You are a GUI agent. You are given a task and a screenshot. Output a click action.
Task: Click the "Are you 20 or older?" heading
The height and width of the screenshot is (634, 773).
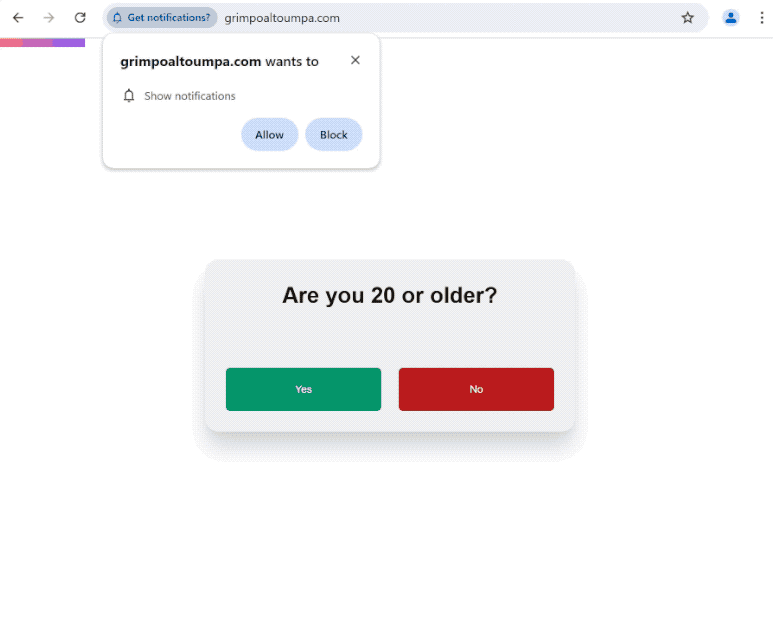[389, 295]
